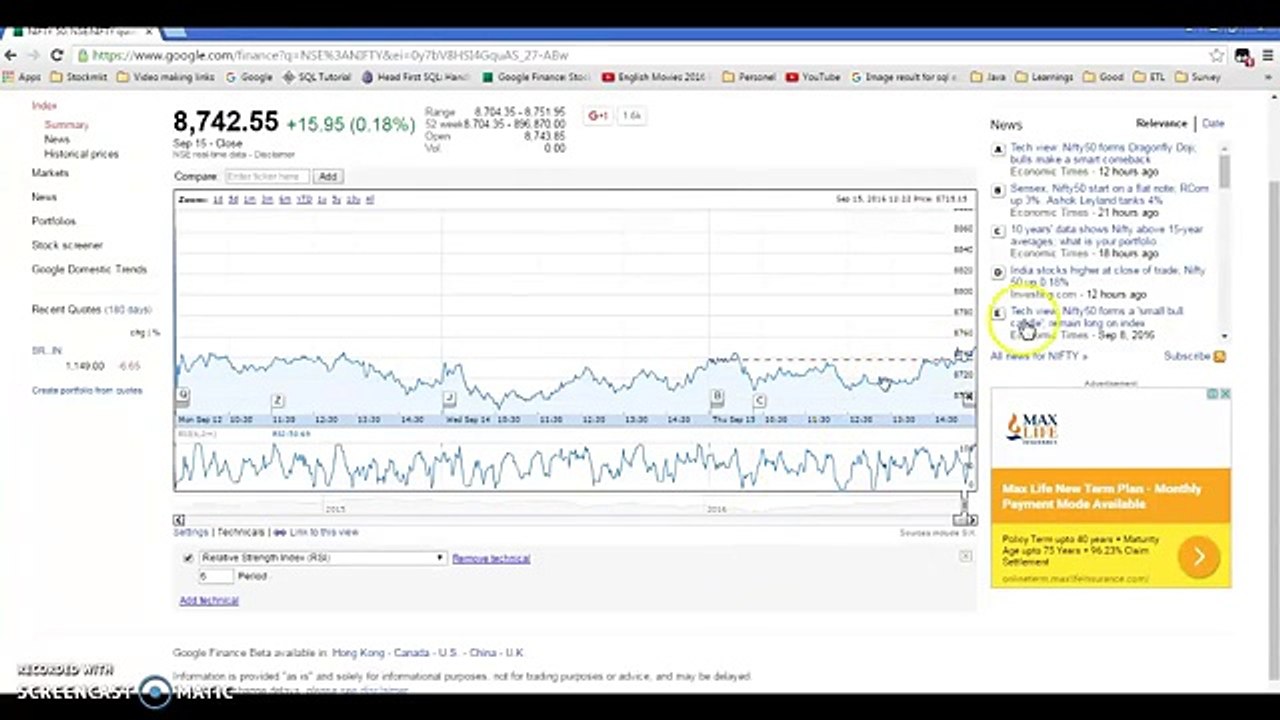
Task: Click news marker B in headline list
Action: click(x=998, y=191)
